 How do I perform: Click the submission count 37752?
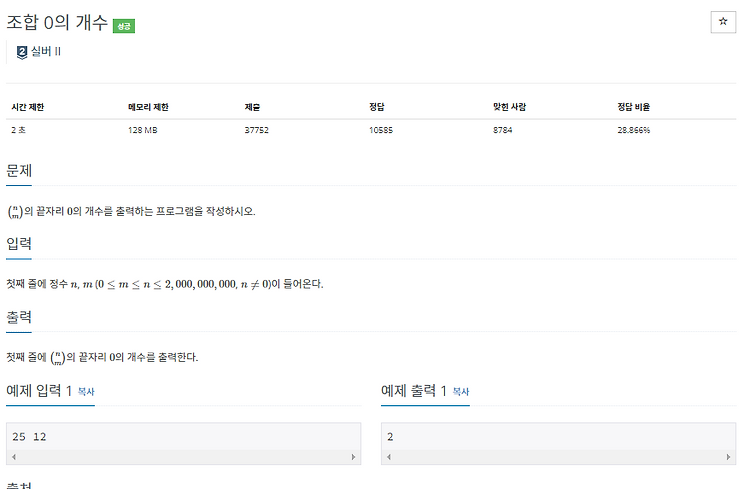coord(256,130)
